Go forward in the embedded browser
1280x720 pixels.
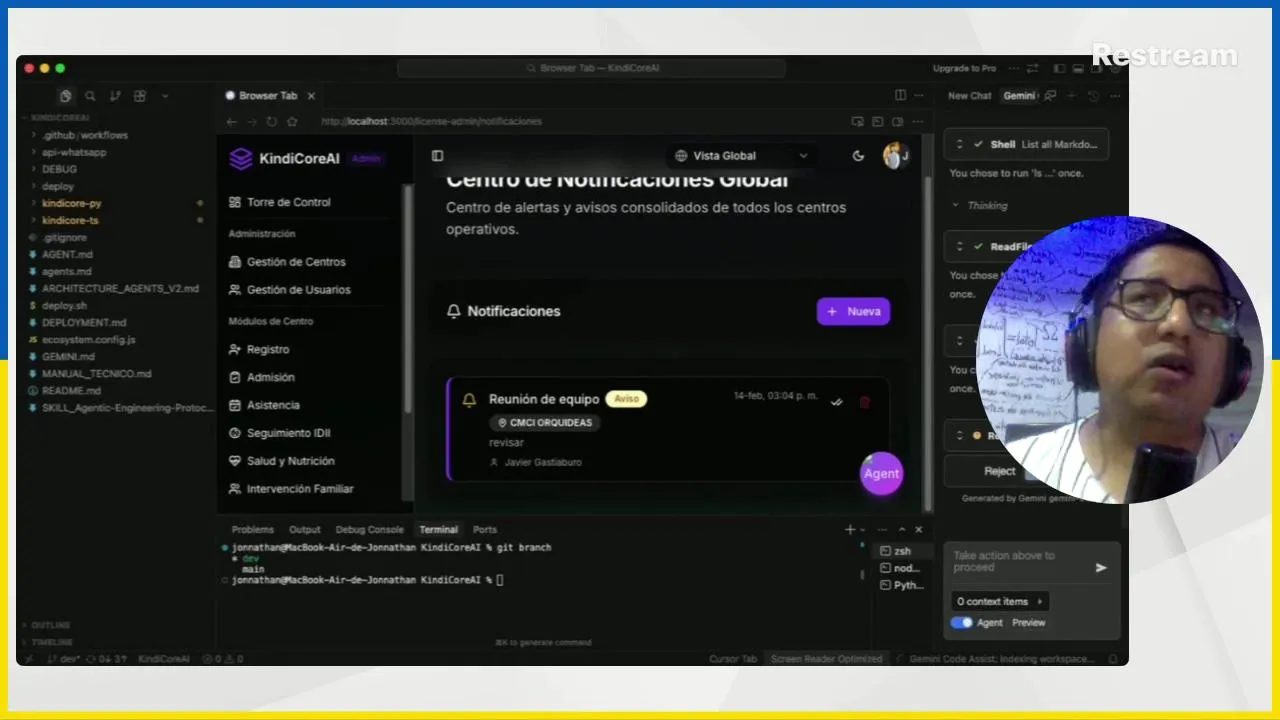(x=252, y=121)
